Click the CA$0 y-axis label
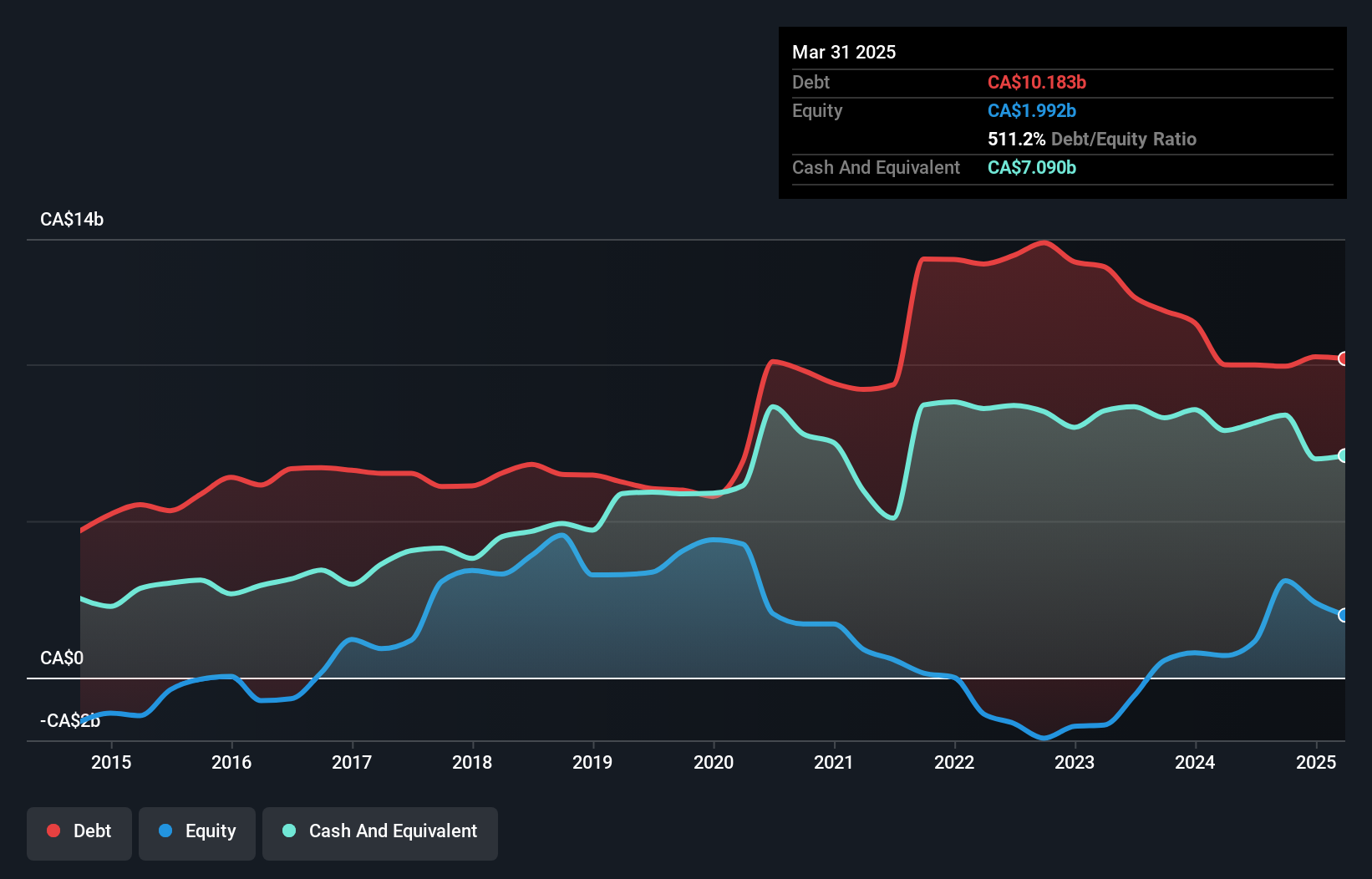Viewport: 1372px width, 879px height. pyautogui.click(x=62, y=658)
